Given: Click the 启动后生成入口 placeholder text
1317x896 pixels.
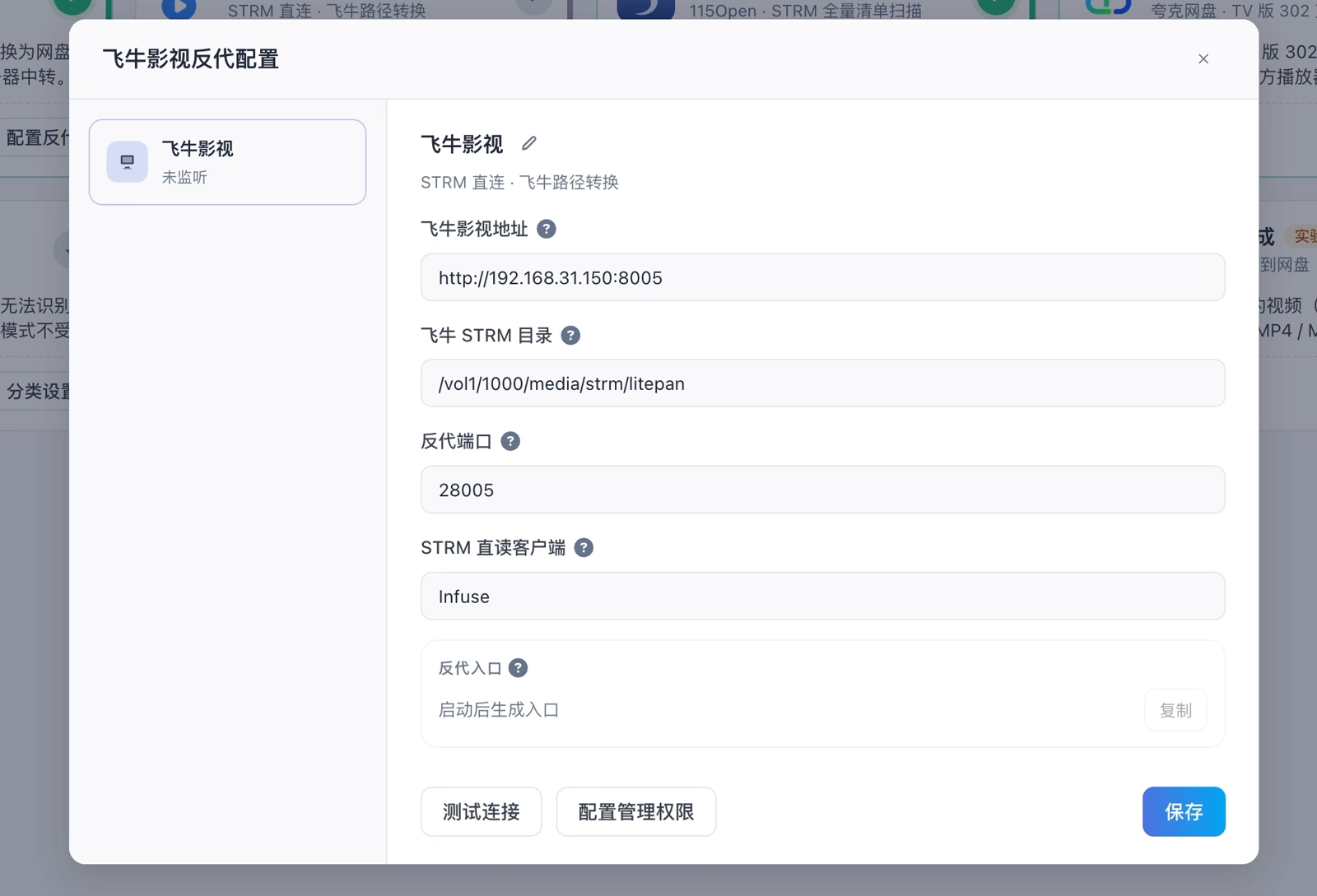Looking at the screenshot, I should click(499, 710).
